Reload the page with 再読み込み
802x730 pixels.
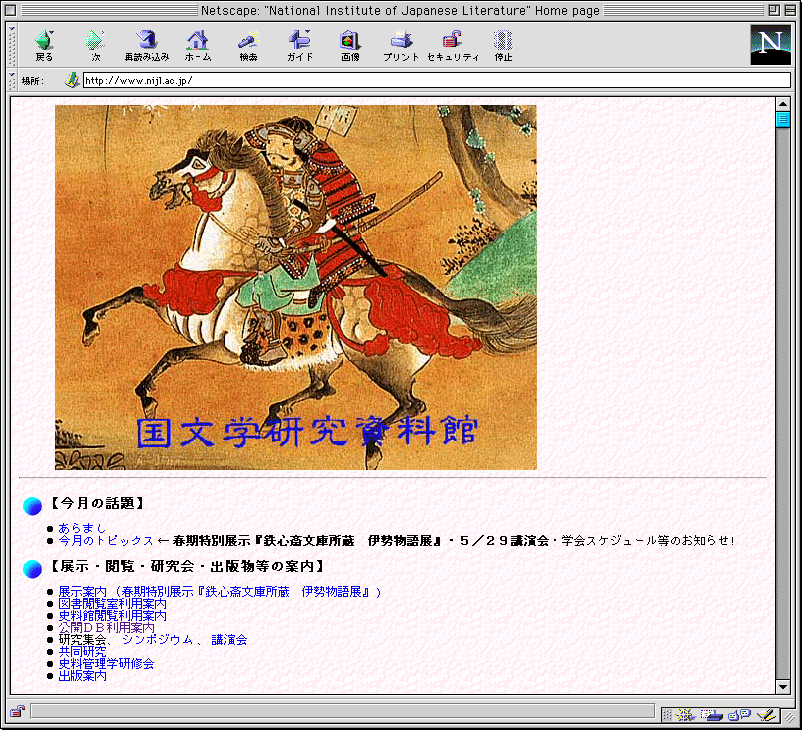(x=147, y=45)
